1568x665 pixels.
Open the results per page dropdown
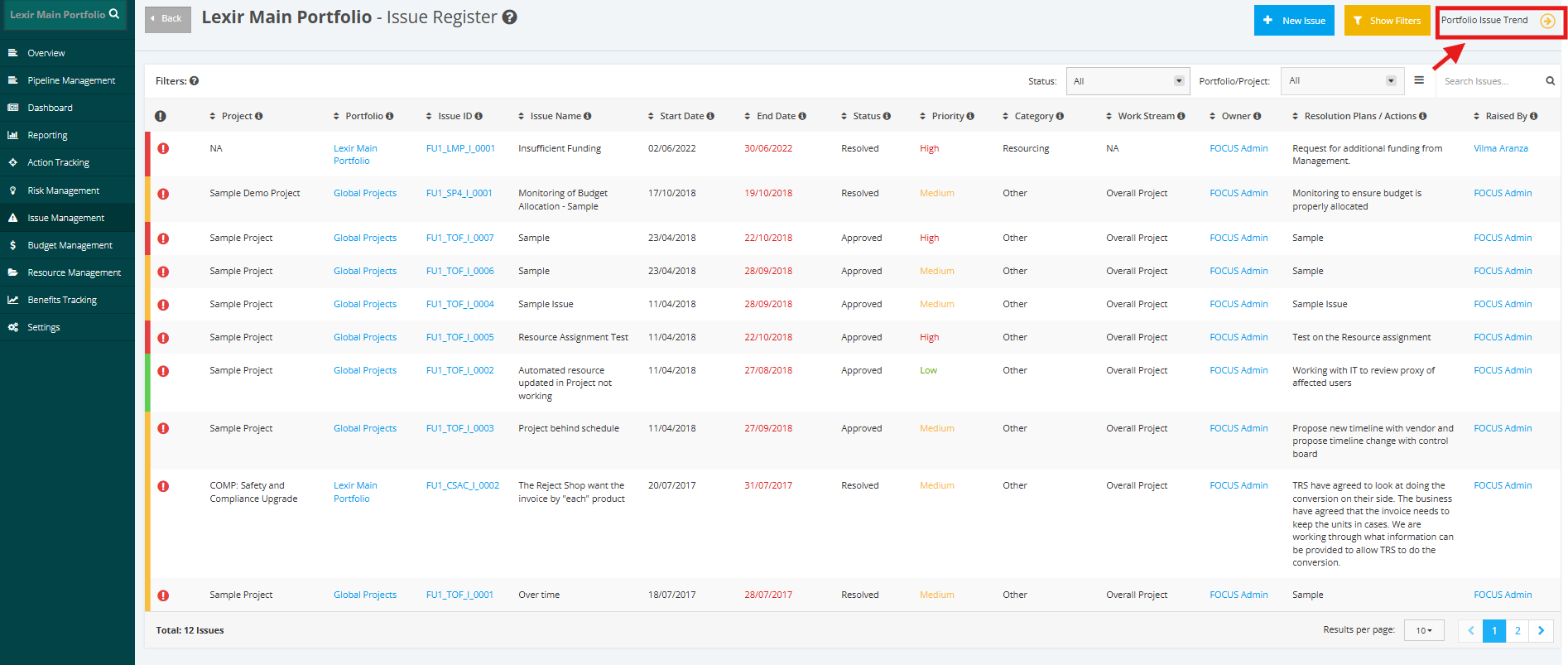[x=1424, y=630]
